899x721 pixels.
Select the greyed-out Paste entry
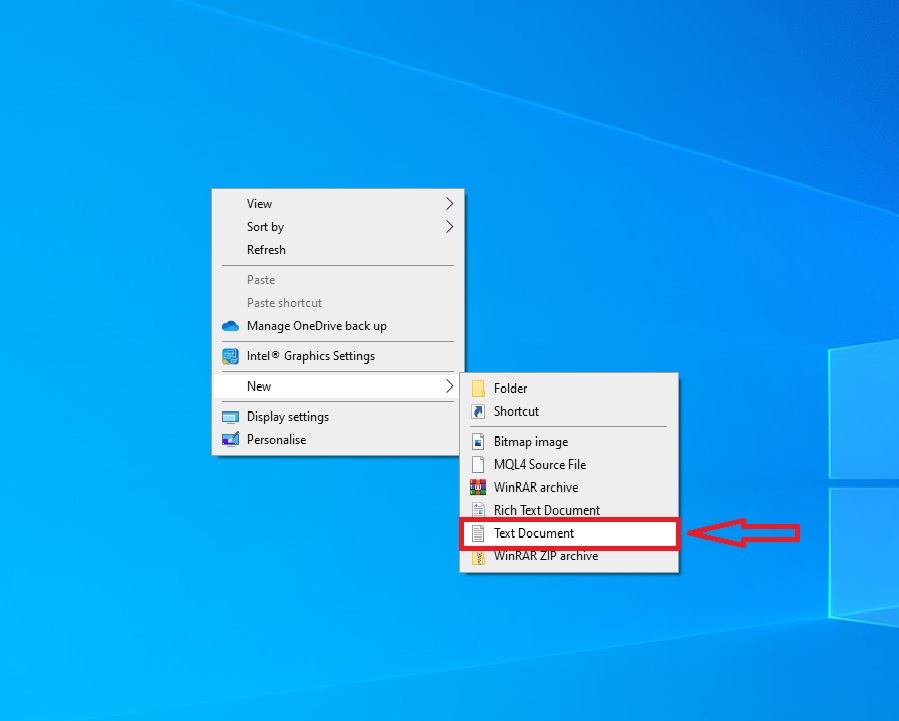pyautogui.click(x=338, y=280)
